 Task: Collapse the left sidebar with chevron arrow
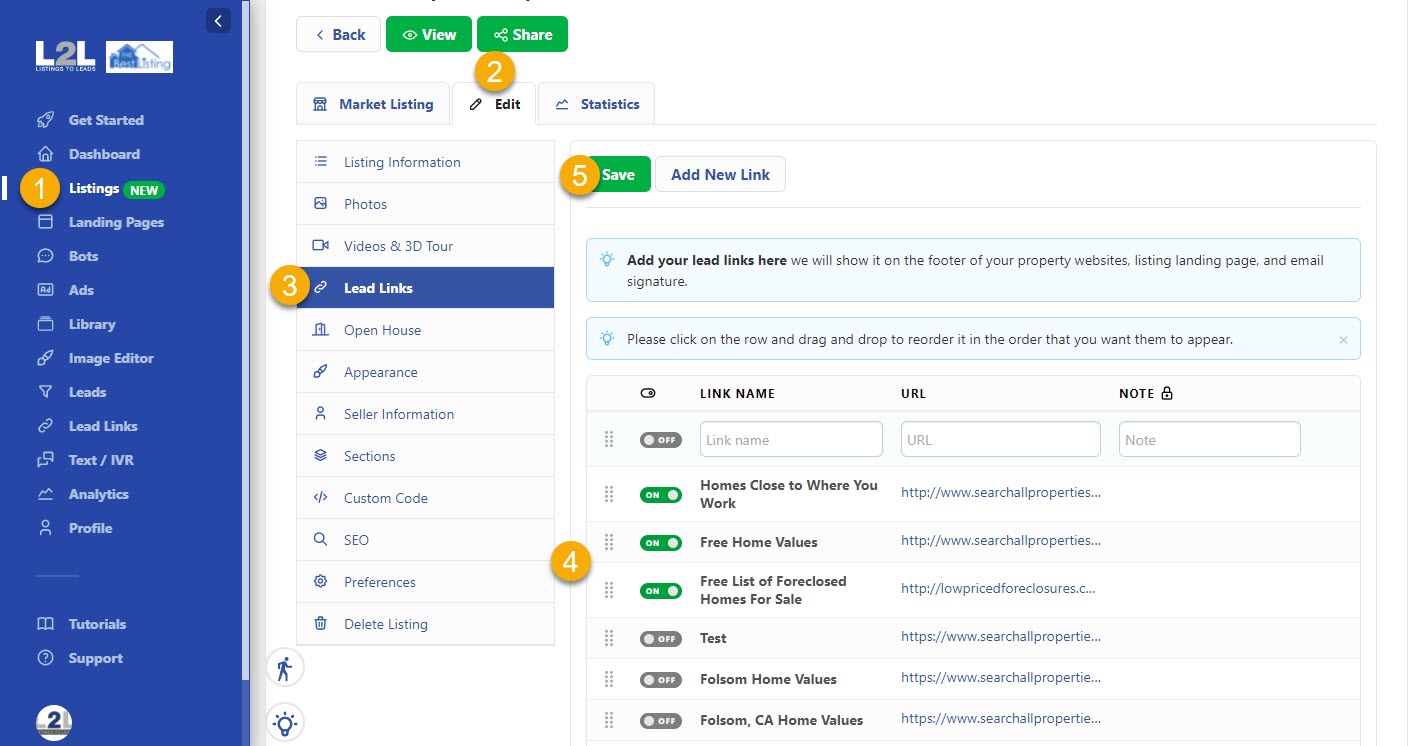(218, 20)
